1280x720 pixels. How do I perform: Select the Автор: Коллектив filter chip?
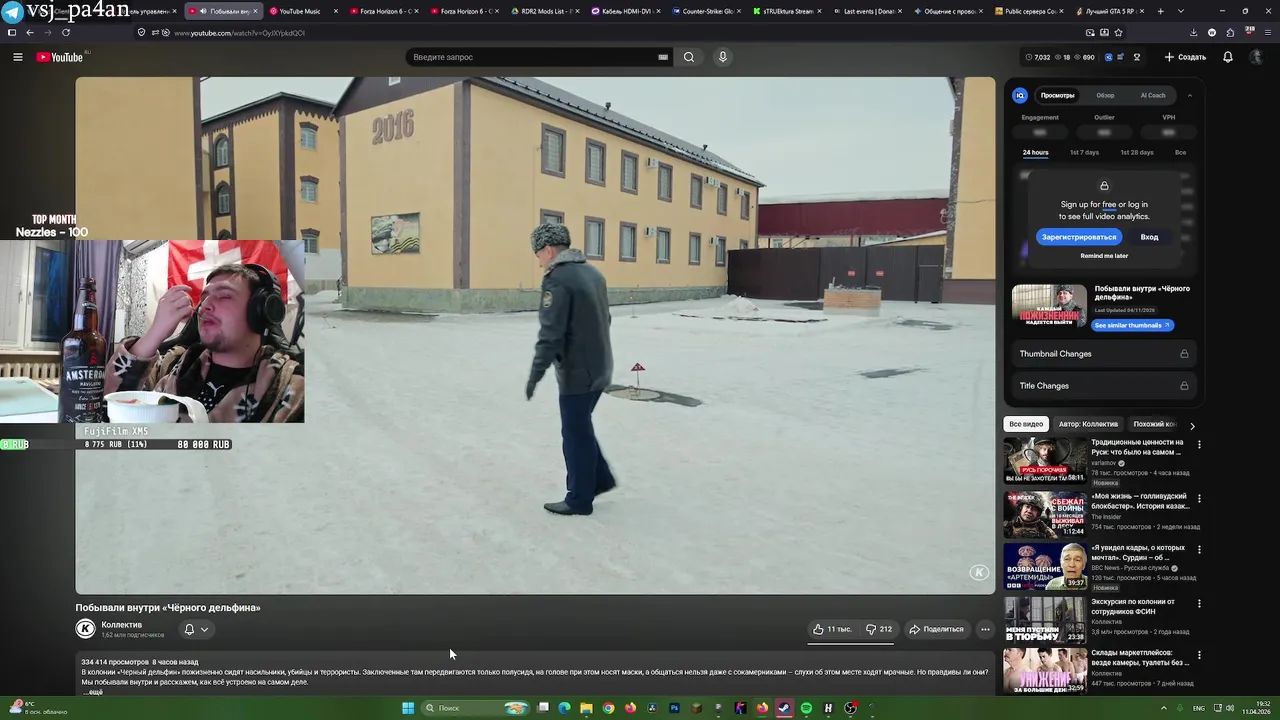pos(1088,424)
